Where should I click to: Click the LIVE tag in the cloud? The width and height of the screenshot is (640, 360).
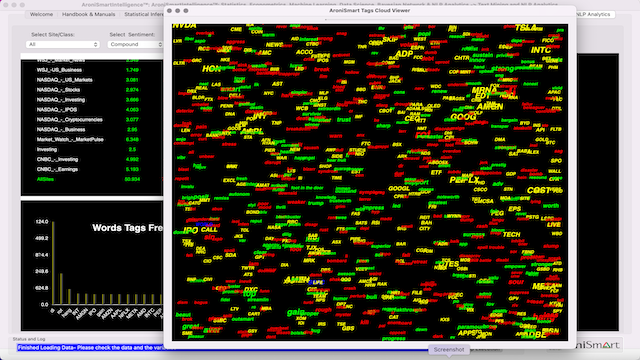click(x=554, y=225)
